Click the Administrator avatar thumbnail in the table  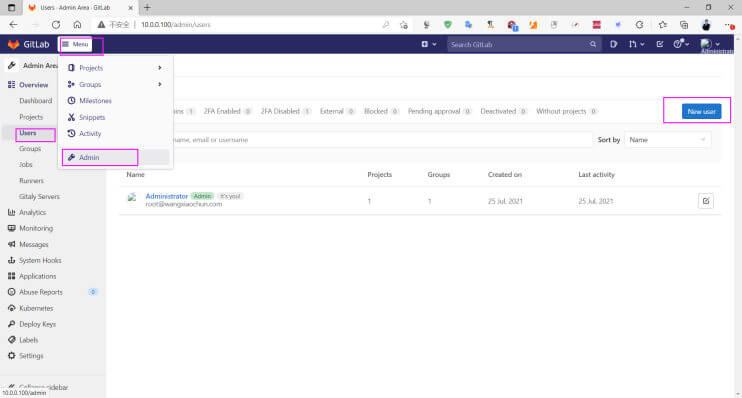click(132, 197)
